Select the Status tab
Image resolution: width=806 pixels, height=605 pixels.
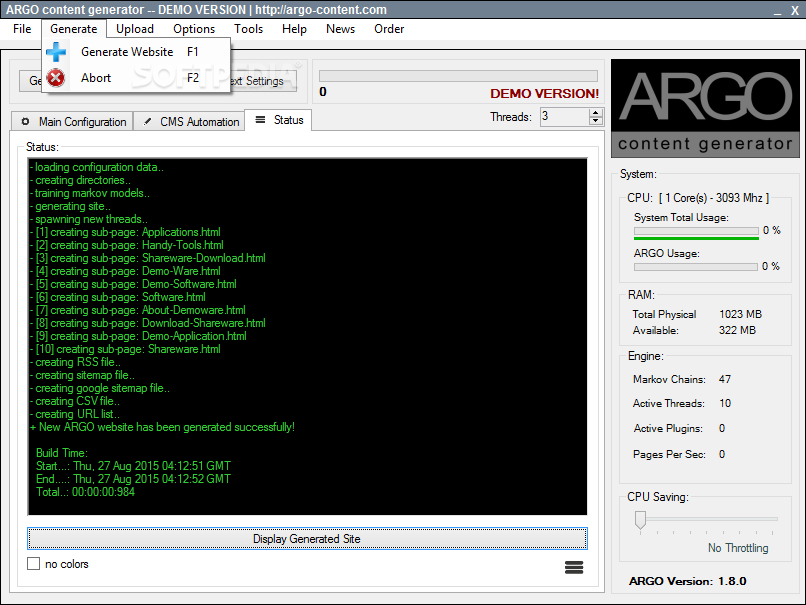(x=278, y=120)
